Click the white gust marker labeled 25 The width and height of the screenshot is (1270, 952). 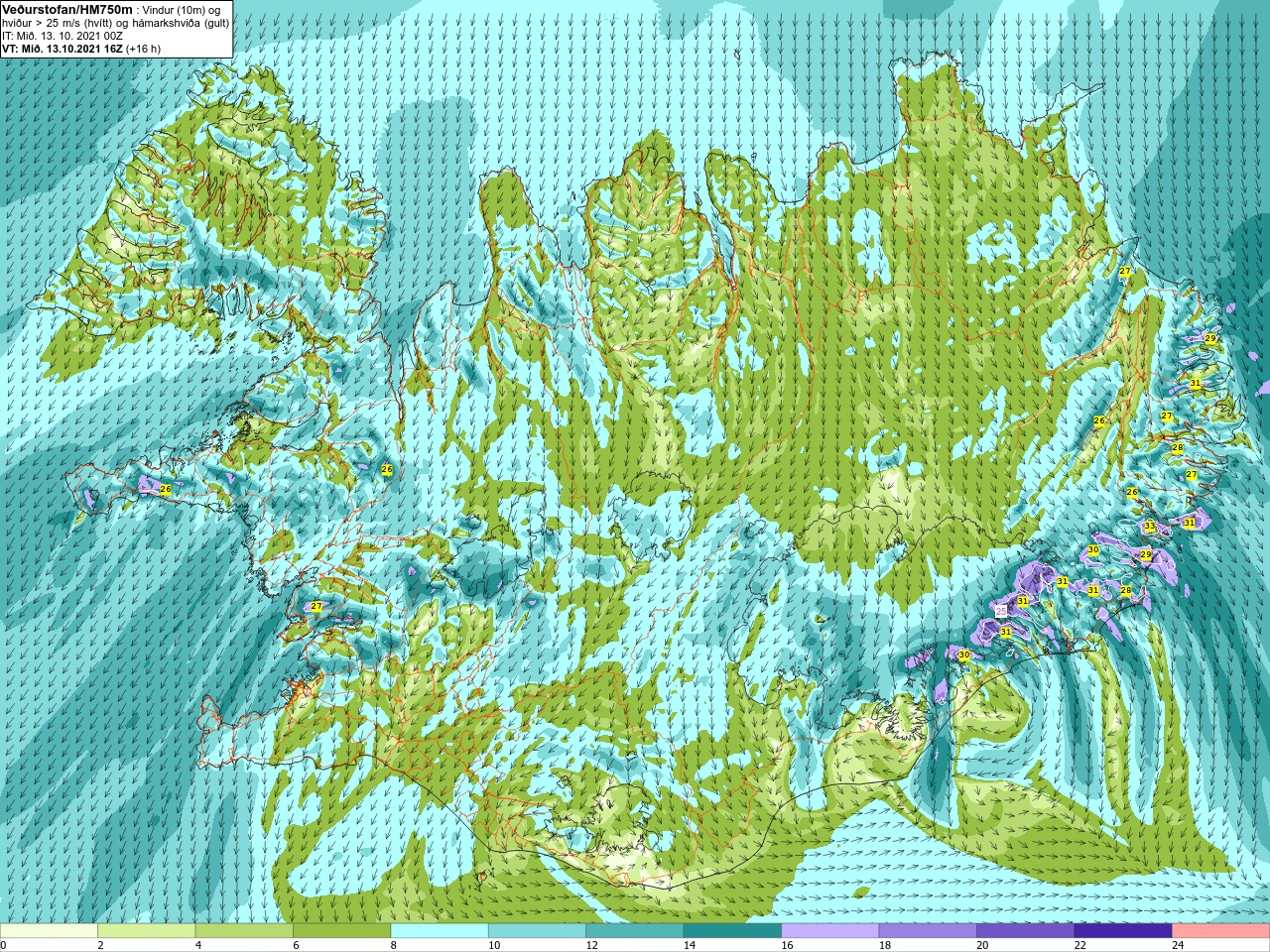click(1000, 611)
